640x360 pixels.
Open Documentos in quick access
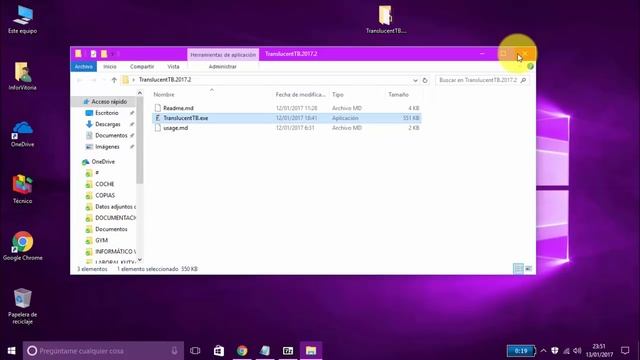click(x=111, y=135)
